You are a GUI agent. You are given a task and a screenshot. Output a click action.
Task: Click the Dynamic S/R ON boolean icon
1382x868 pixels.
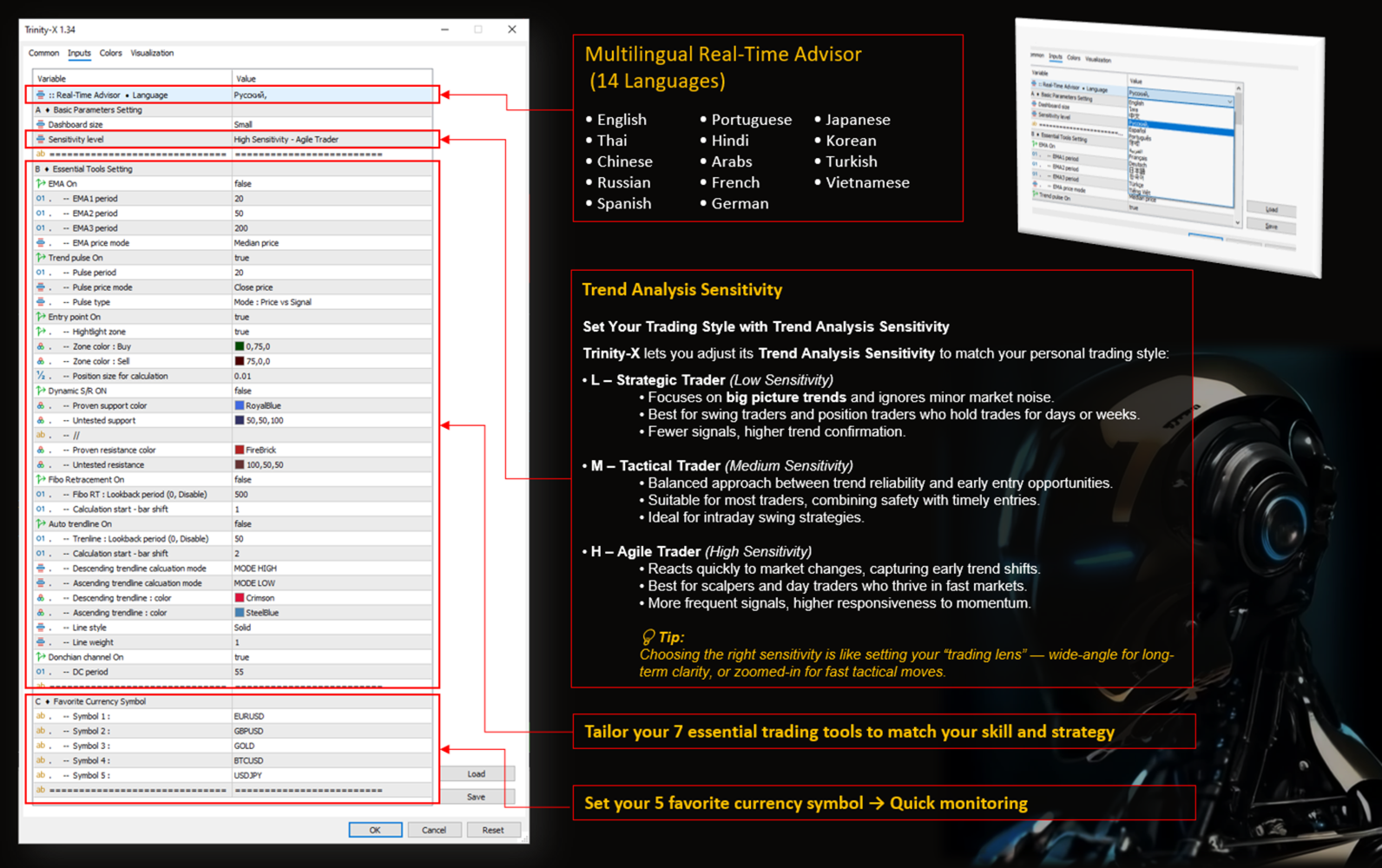pos(41,391)
